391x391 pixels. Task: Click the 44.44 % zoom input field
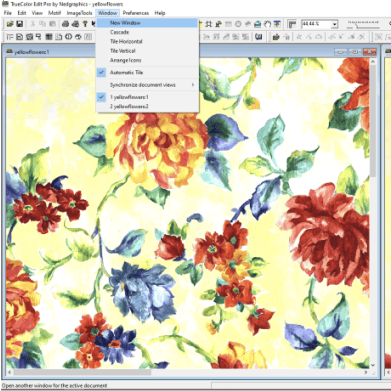[317, 24]
